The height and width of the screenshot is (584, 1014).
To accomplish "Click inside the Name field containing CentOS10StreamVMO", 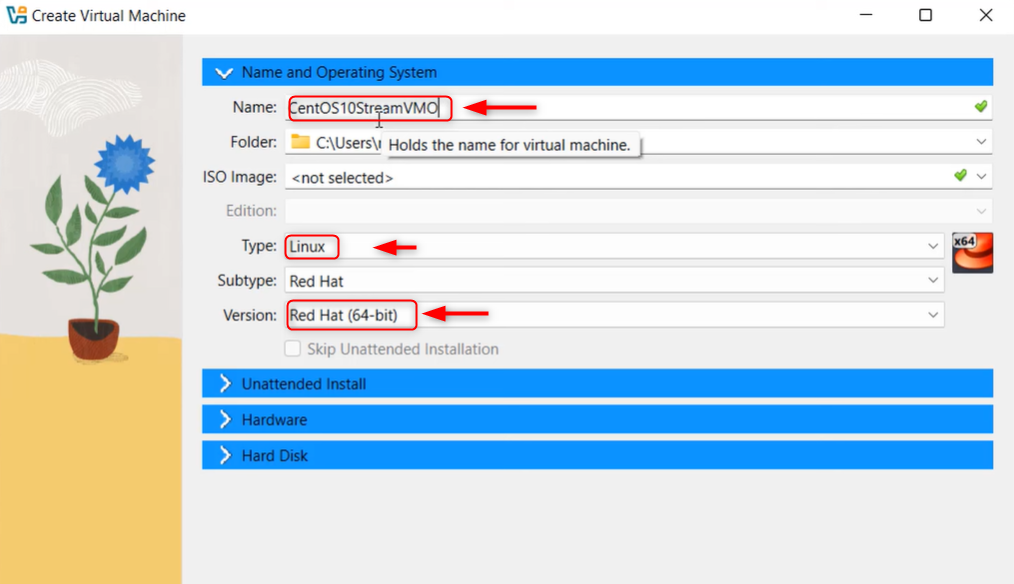I will point(370,107).
